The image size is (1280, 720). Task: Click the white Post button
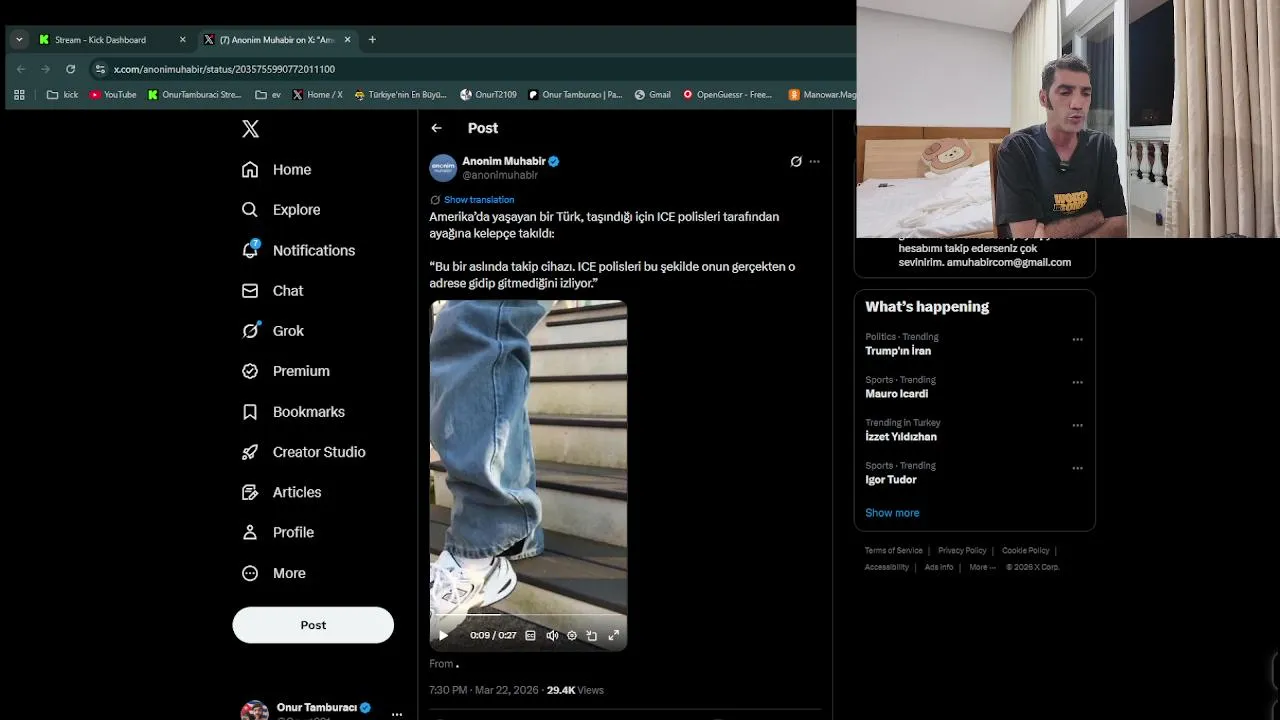point(313,625)
